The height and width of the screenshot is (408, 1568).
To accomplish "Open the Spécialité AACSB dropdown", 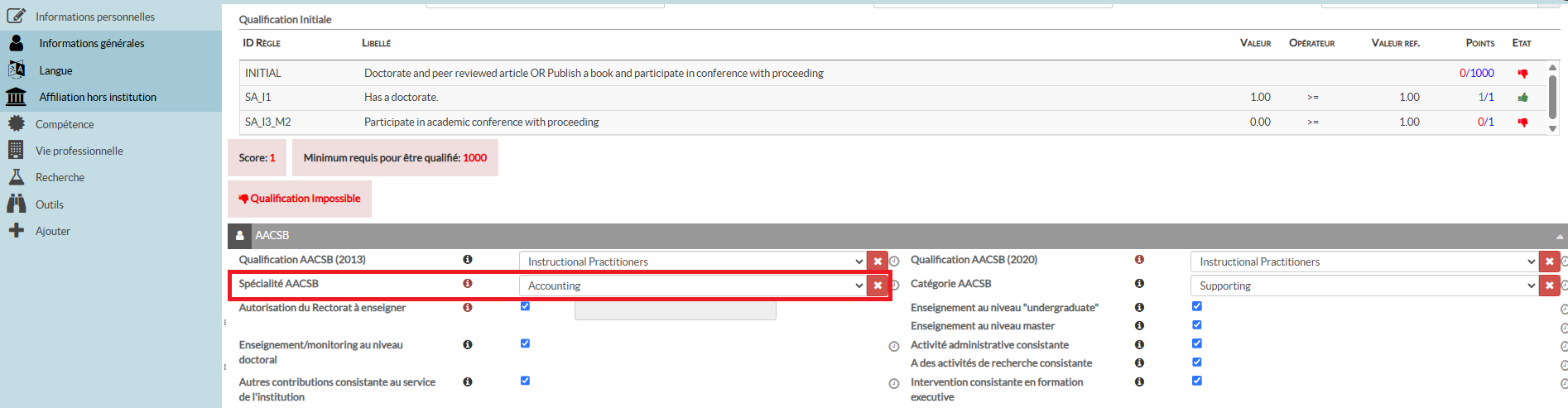I will 692,286.
